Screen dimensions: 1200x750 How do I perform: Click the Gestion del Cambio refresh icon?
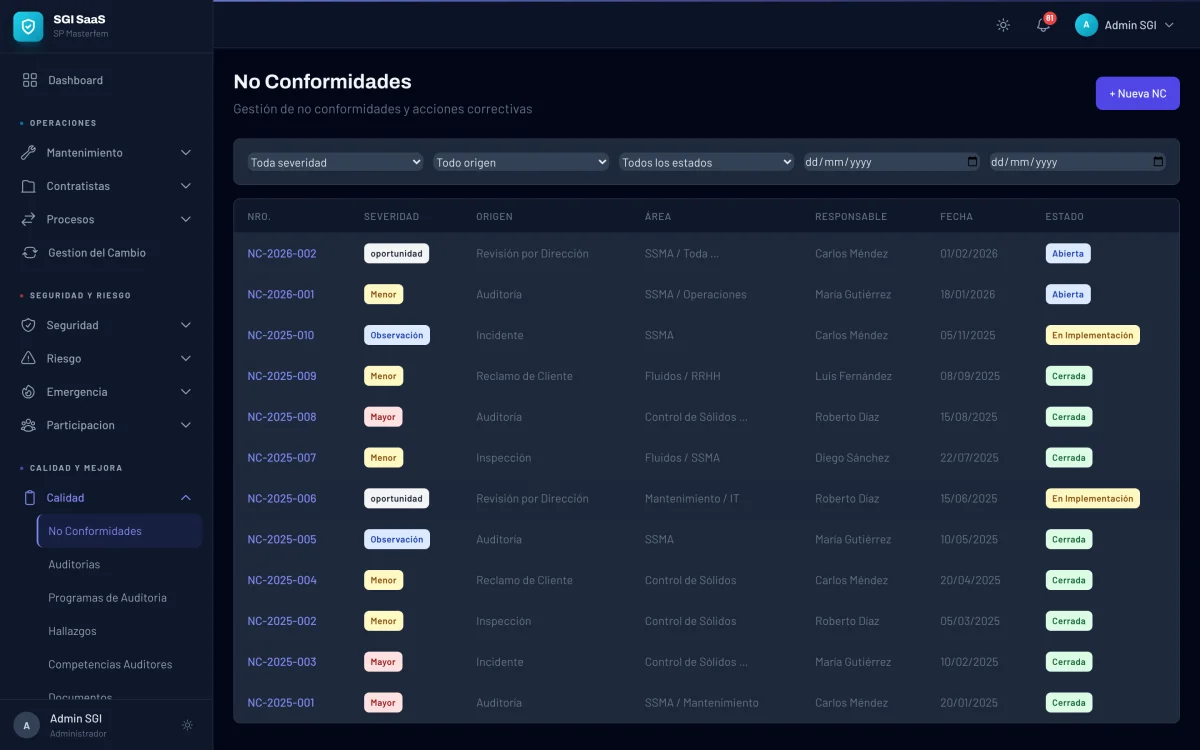pos(30,253)
